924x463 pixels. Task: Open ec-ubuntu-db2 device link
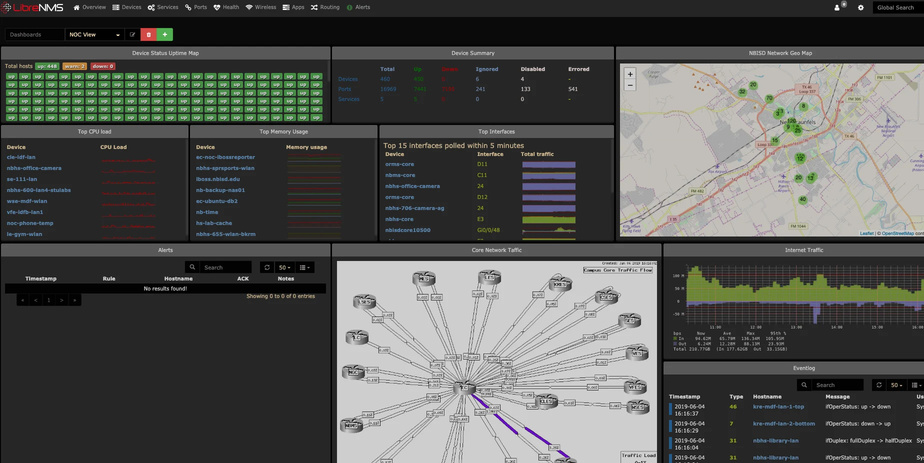[218, 201]
